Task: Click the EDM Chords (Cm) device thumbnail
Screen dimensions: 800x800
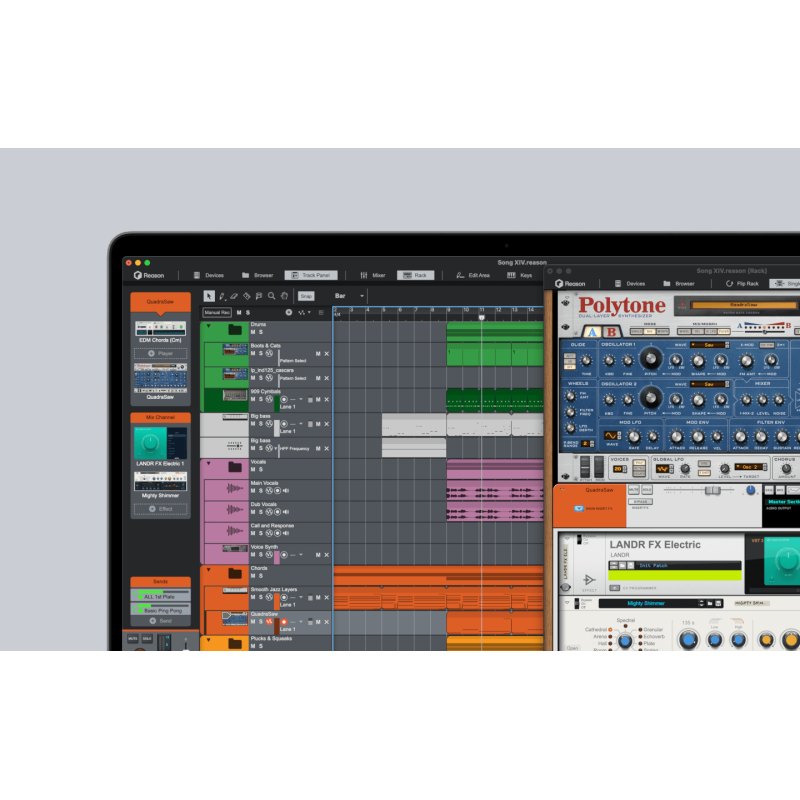Action: point(160,329)
